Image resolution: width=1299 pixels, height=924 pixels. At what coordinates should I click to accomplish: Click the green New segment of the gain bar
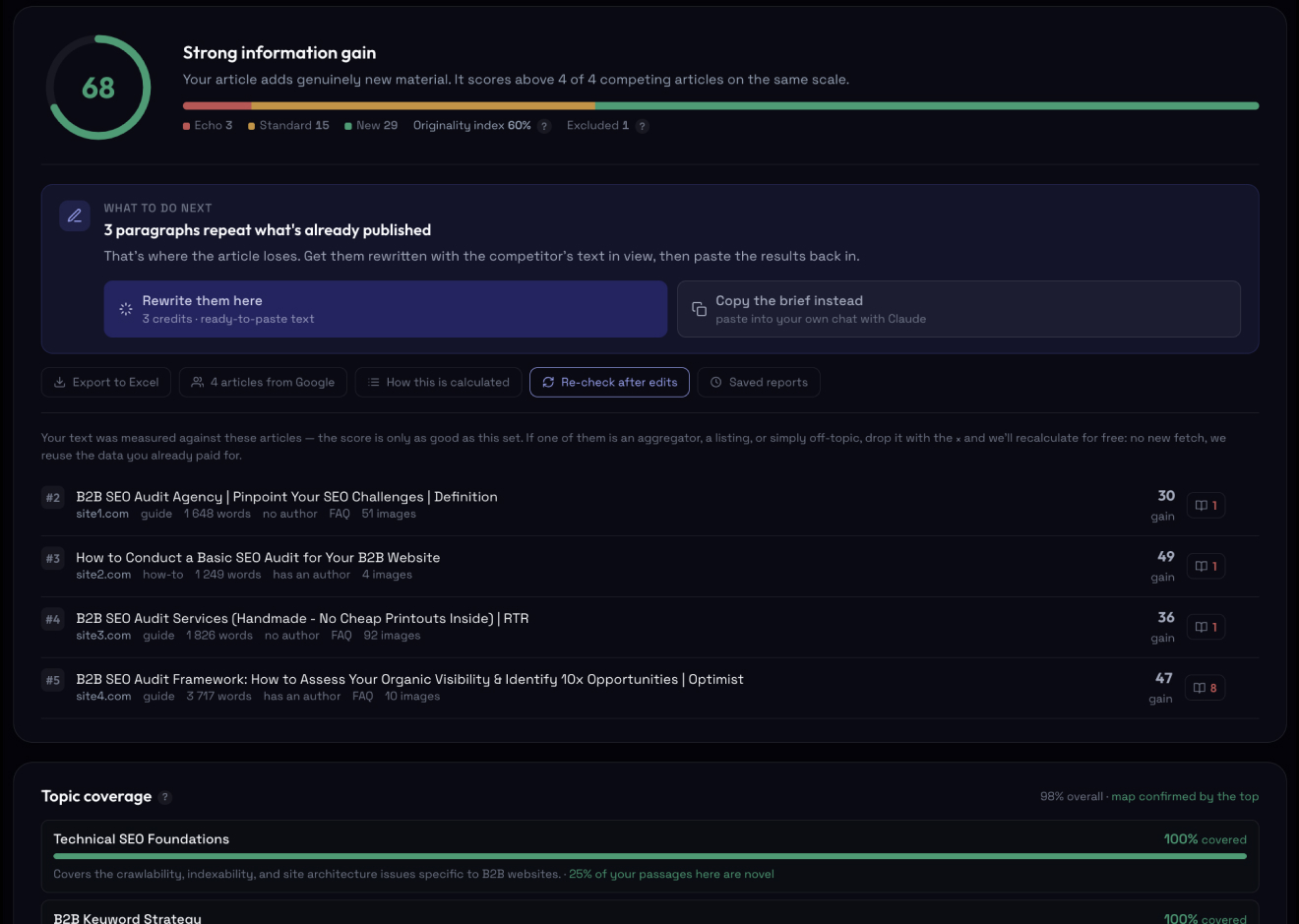927,105
